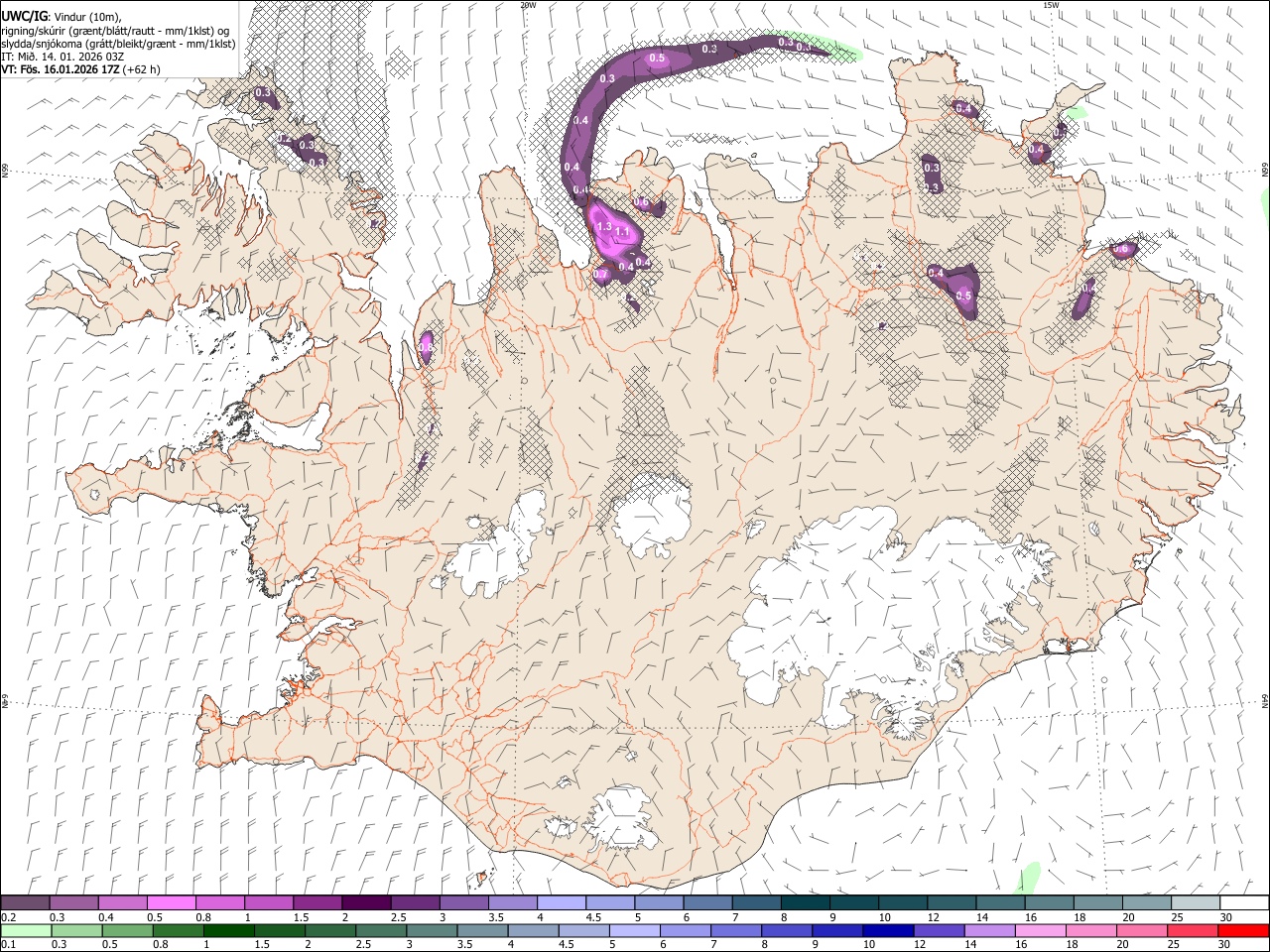The width and height of the screenshot is (1270, 952).
Task: Pick the palest green rain swatch at 0.1
Action: click(x=25, y=930)
